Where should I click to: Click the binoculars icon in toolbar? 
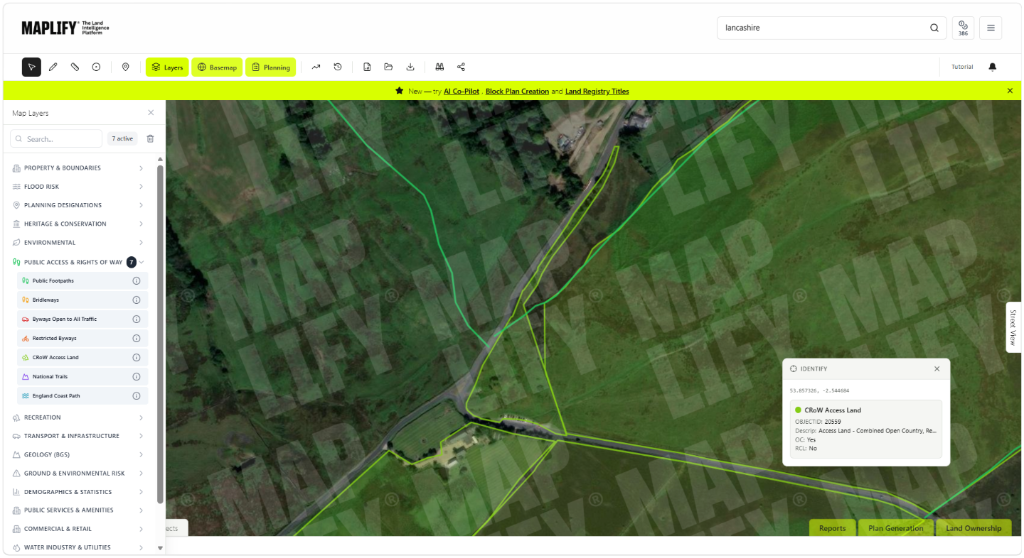click(x=440, y=67)
